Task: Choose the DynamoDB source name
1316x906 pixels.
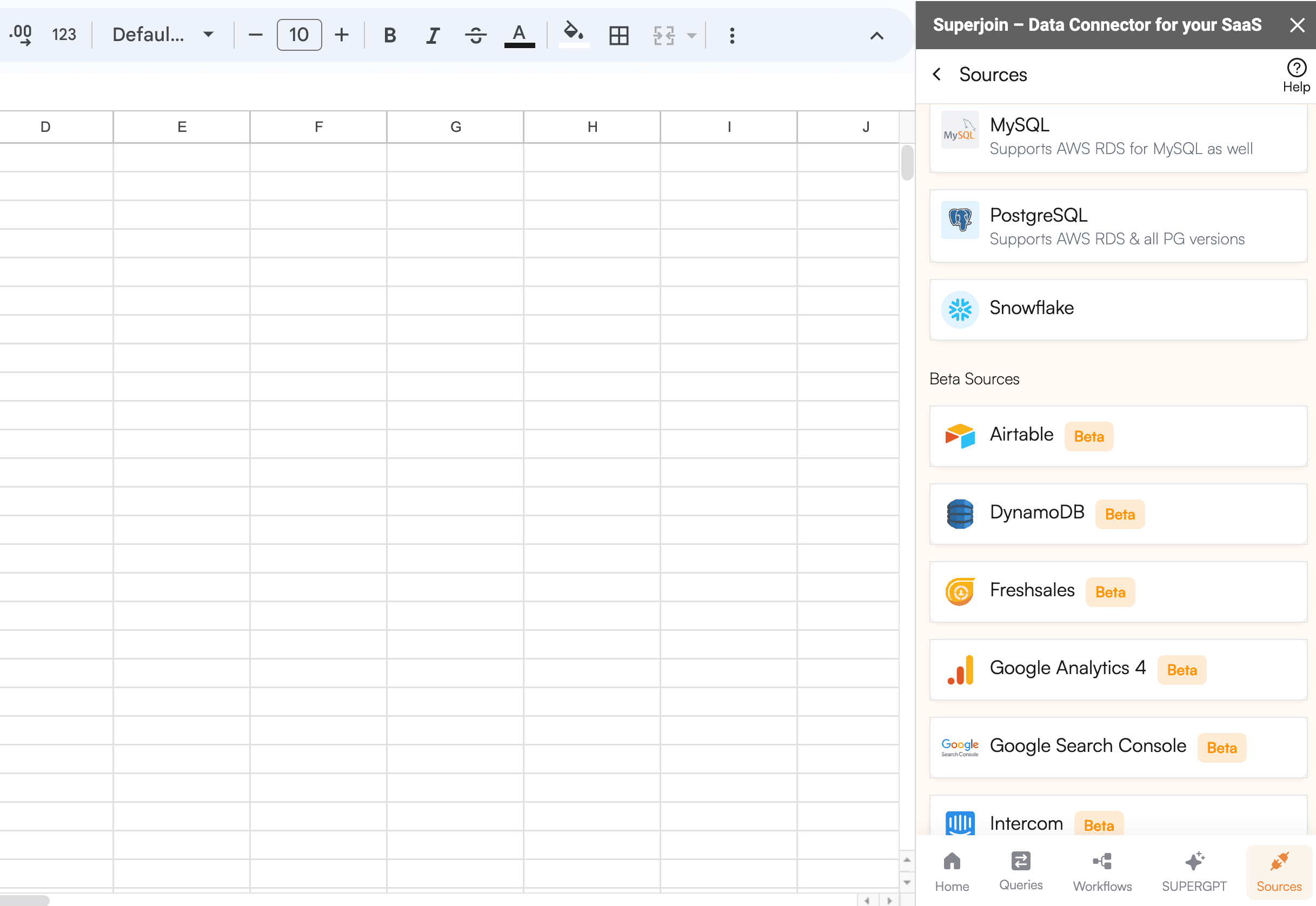Action: tap(1036, 512)
